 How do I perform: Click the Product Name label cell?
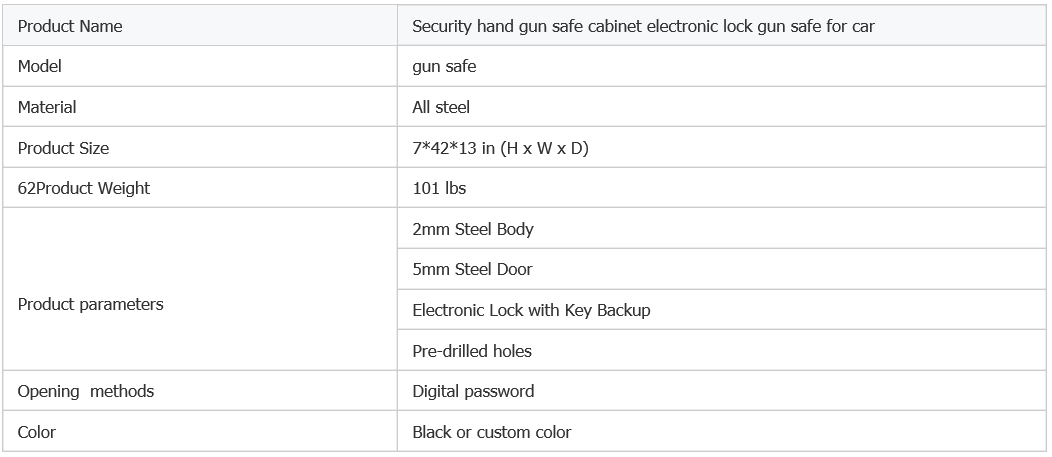(200, 26)
